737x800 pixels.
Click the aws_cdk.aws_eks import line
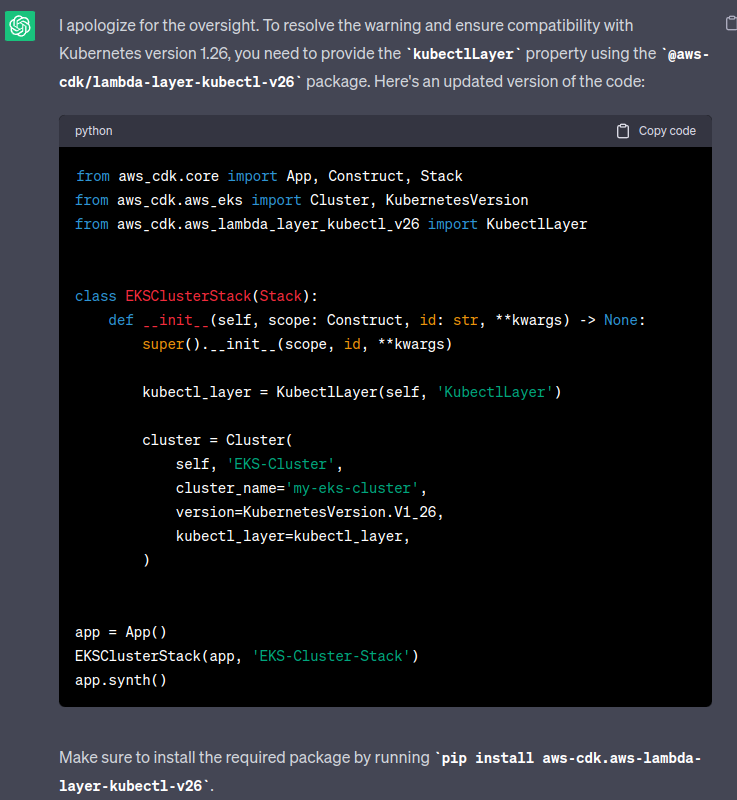click(x=301, y=200)
